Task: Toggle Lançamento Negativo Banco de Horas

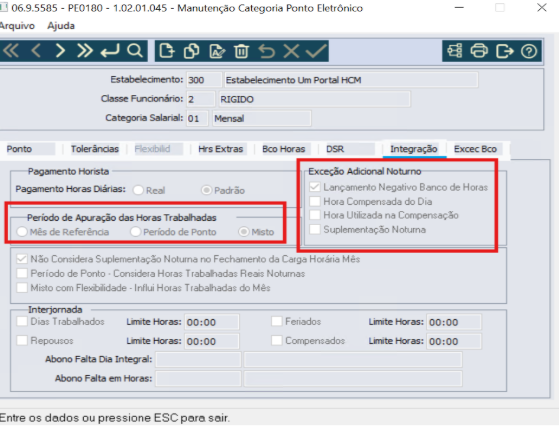Action: tap(315, 187)
